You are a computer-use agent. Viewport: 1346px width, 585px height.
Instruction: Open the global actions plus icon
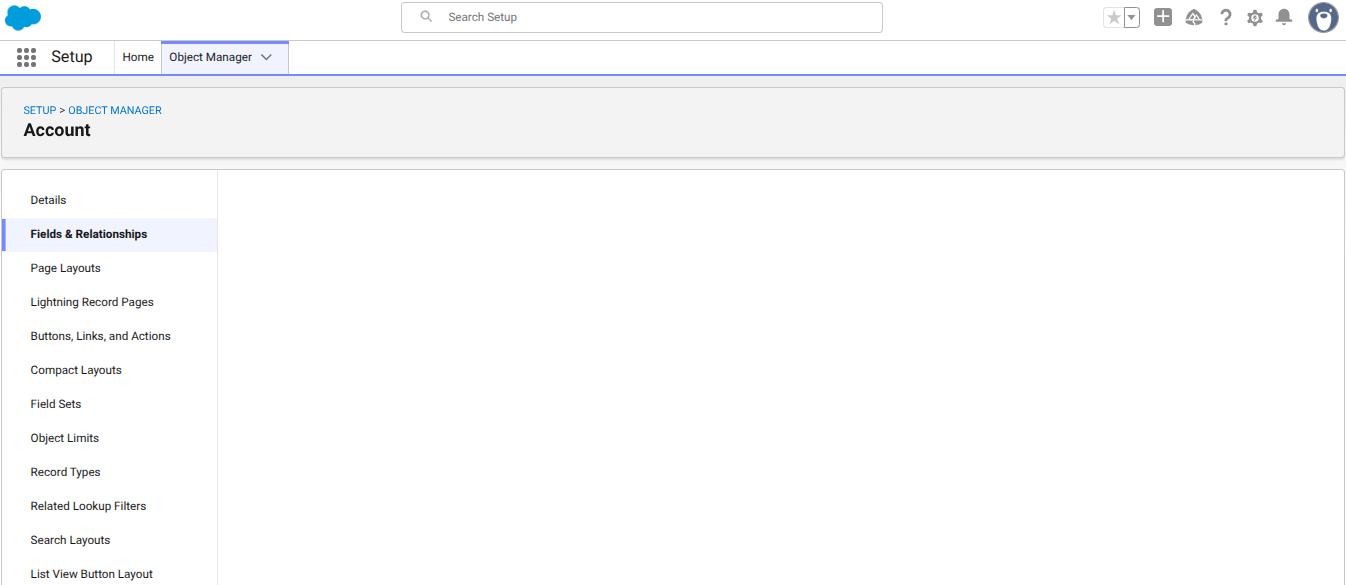(1163, 17)
